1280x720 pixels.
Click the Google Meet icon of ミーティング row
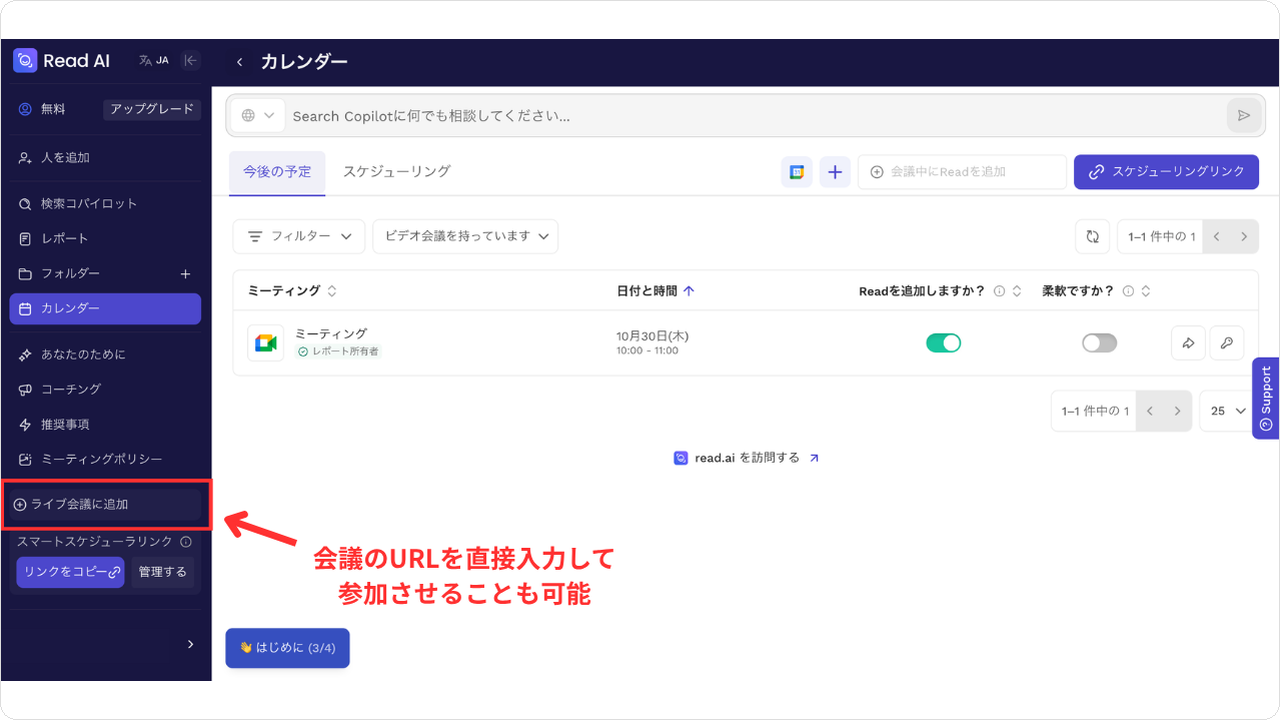(266, 343)
